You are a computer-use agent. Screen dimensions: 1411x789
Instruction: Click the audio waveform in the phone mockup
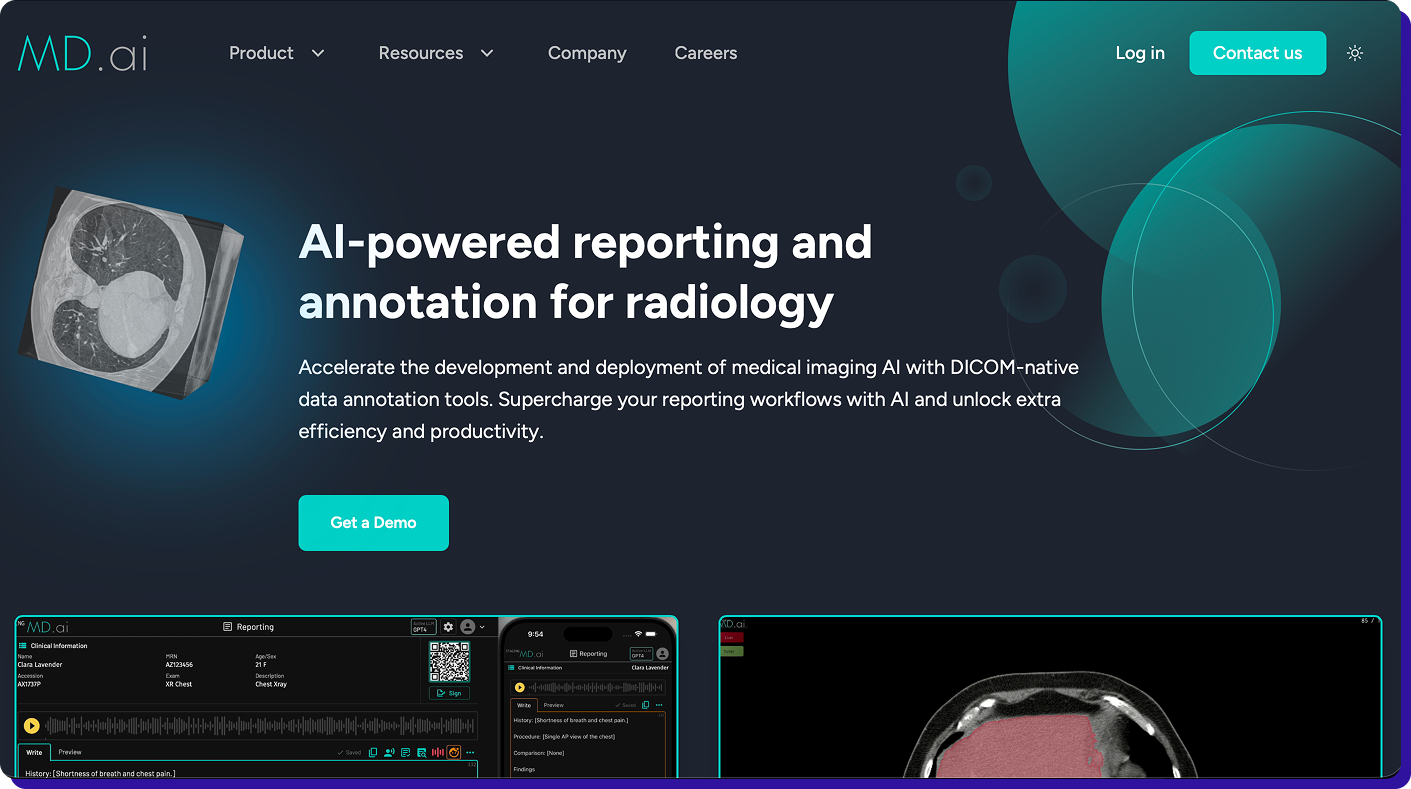pos(596,687)
